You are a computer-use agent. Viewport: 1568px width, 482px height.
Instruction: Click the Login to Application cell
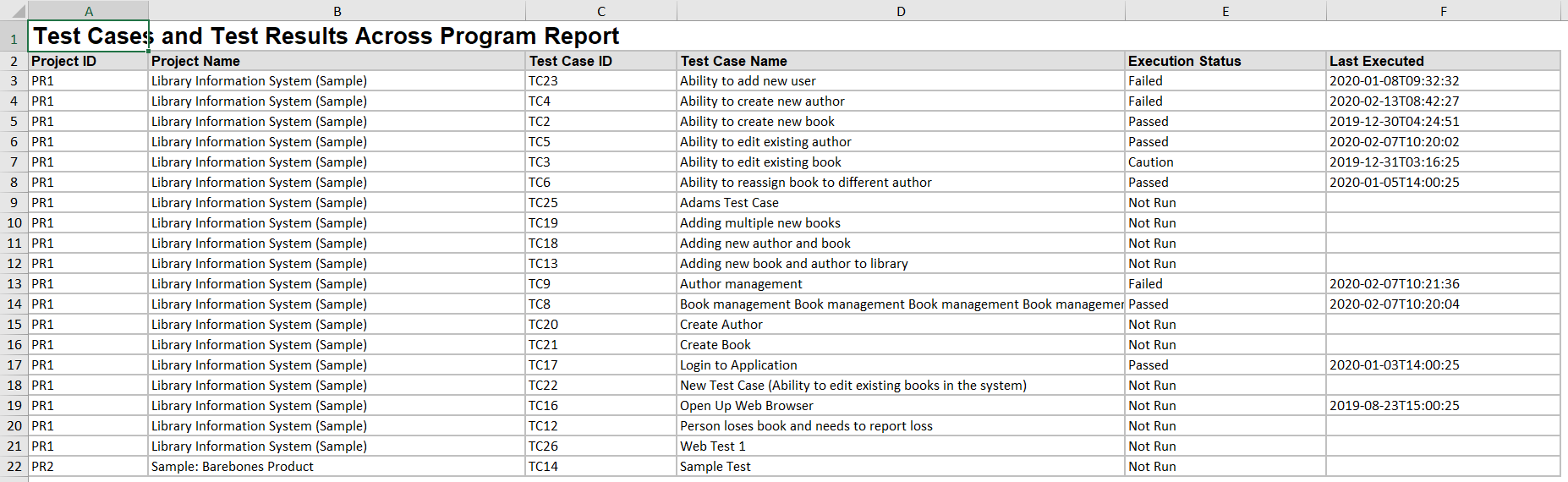pyautogui.click(x=901, y=365)
